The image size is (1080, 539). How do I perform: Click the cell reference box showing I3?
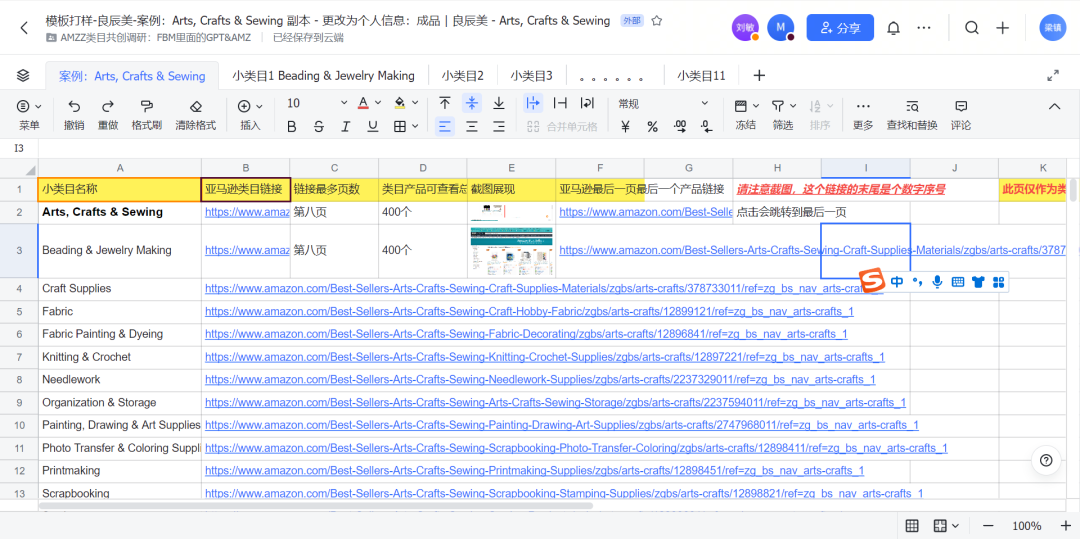click(19, 148)
